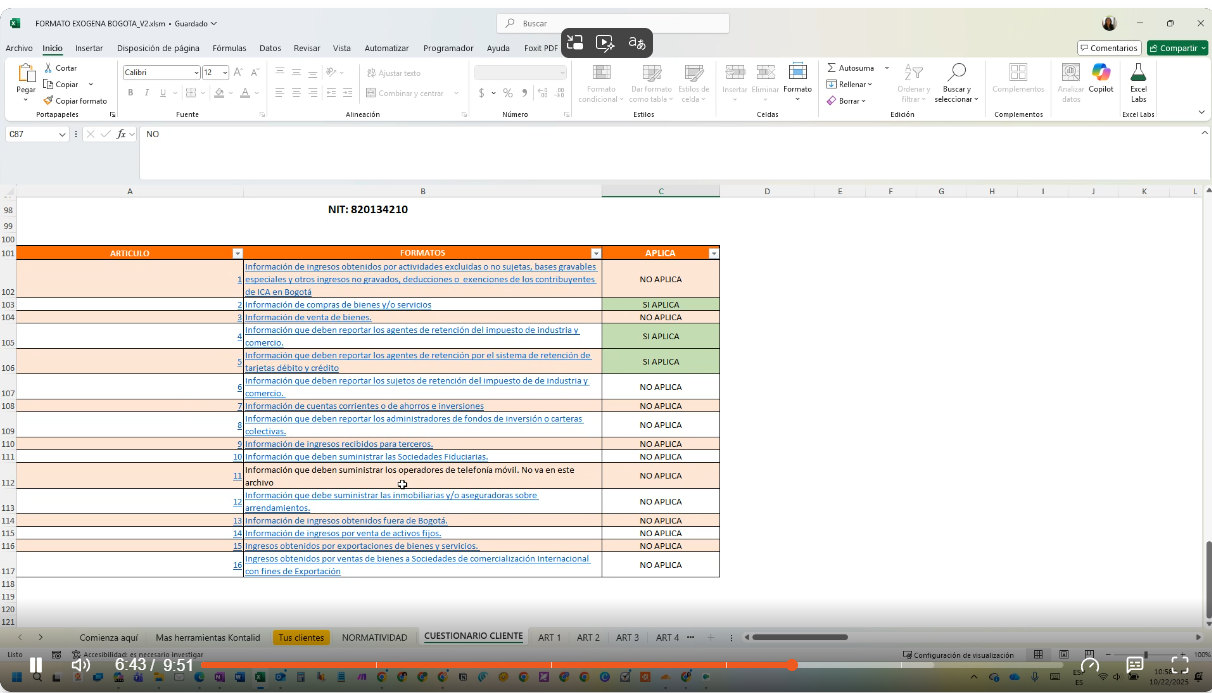Open the APLICA column filter dropdown
1212x693 pixels.
[713, 254]
